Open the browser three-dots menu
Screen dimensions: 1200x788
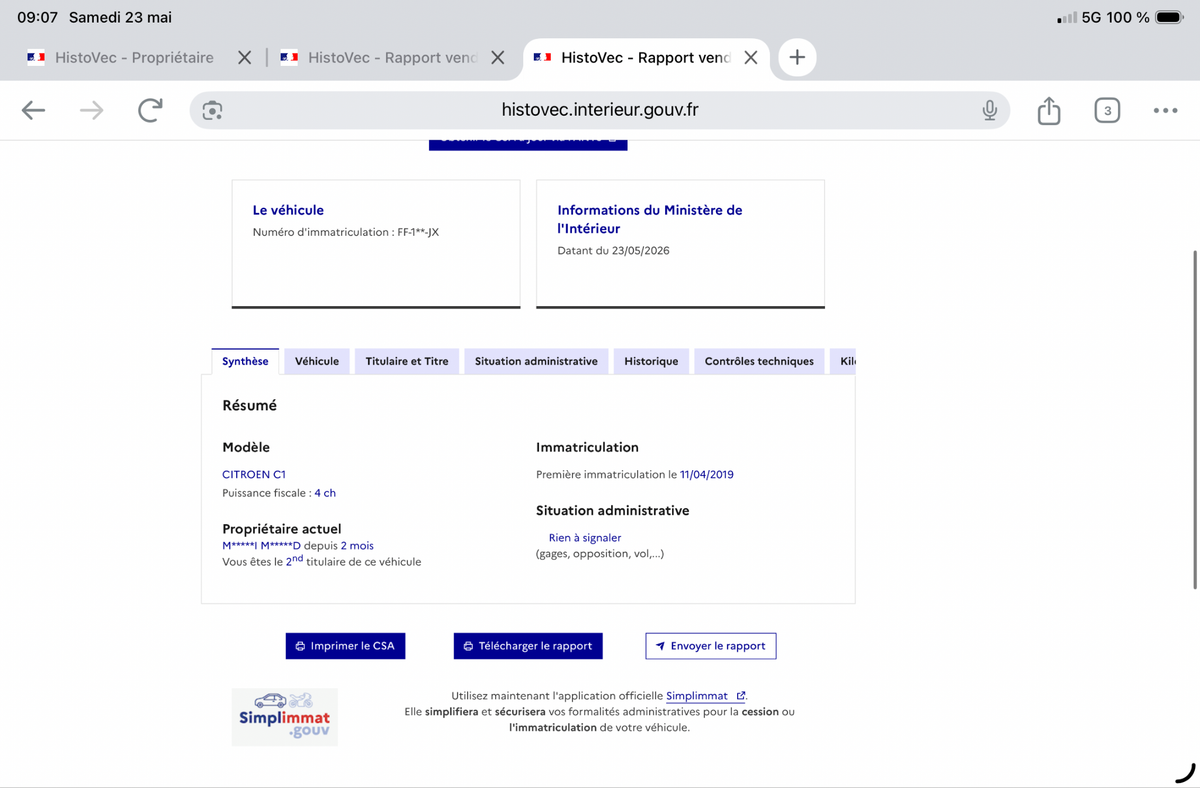[1165, 110]
